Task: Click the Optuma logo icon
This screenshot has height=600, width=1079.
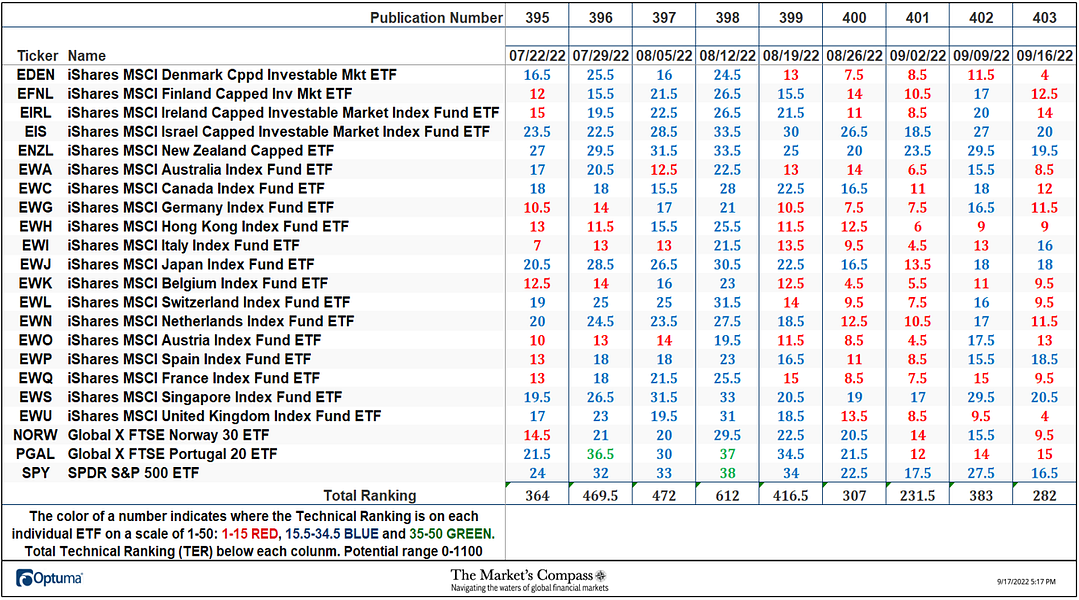Action: pos(25,578)
